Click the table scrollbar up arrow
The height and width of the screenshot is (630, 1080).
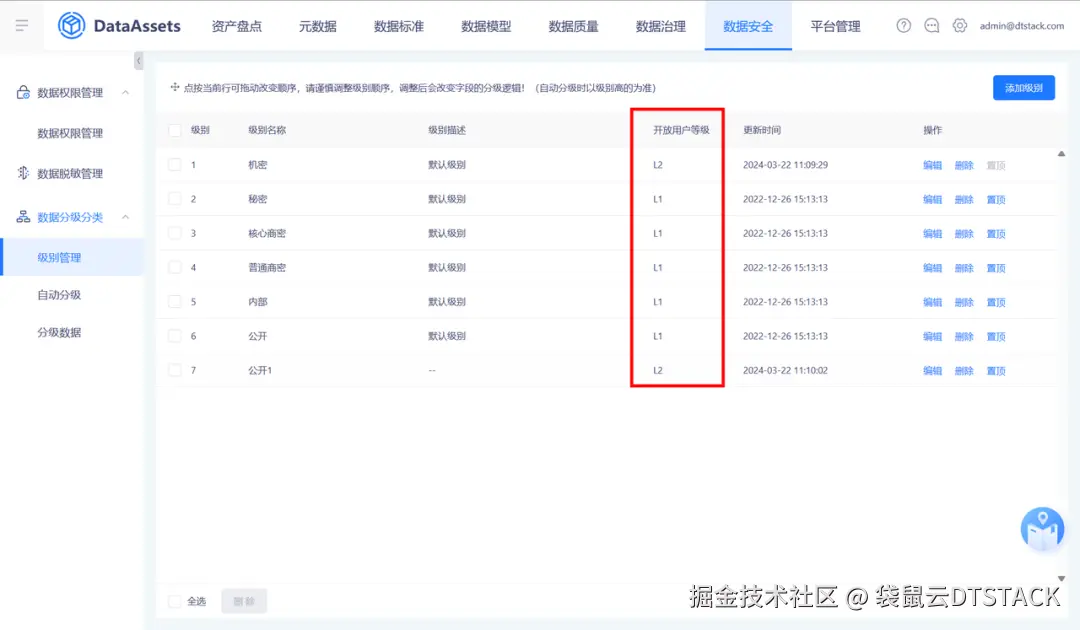coord(1061,154)
